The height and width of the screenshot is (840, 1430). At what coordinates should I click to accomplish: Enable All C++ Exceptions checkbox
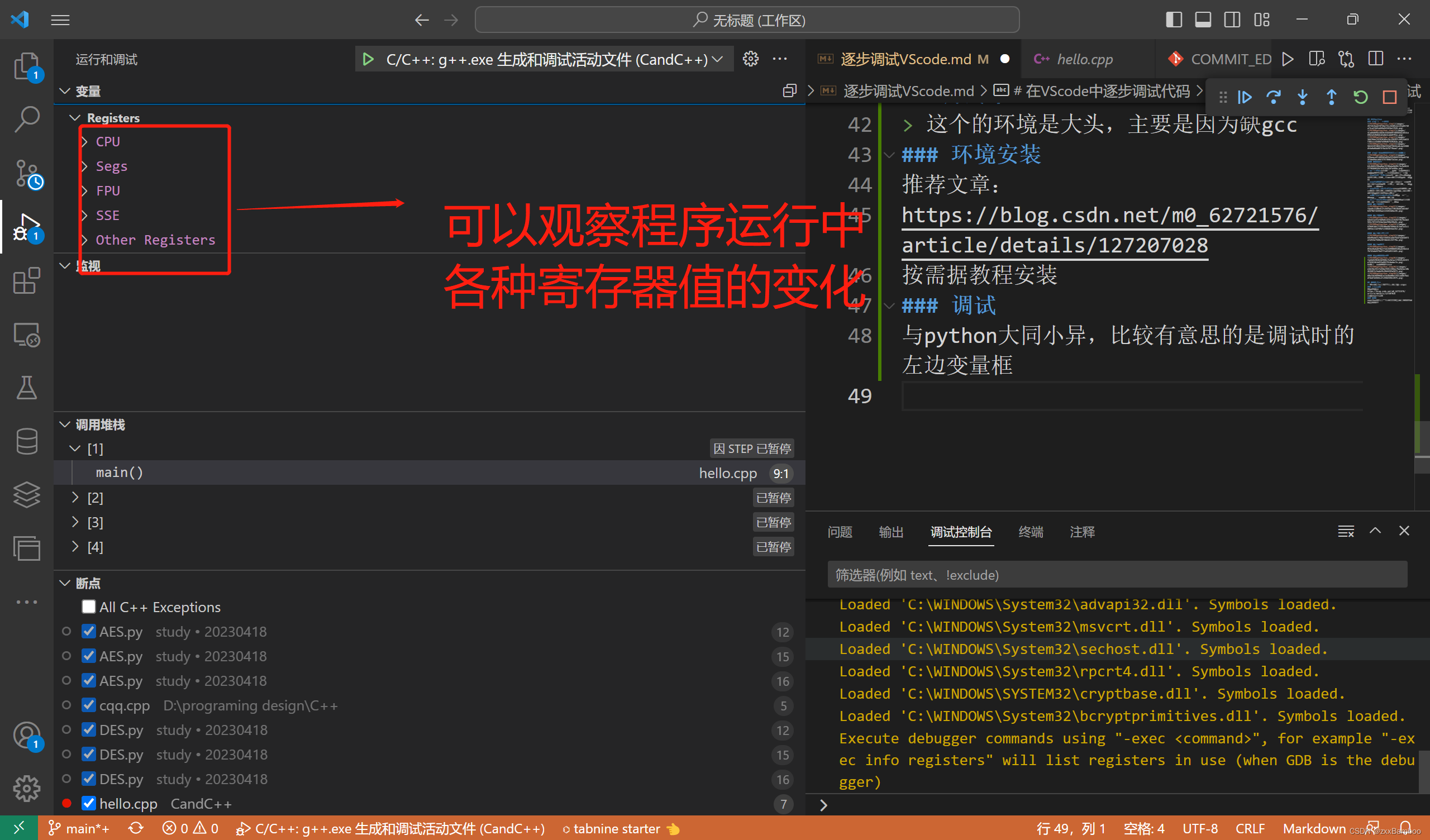(x=88, y=607)
